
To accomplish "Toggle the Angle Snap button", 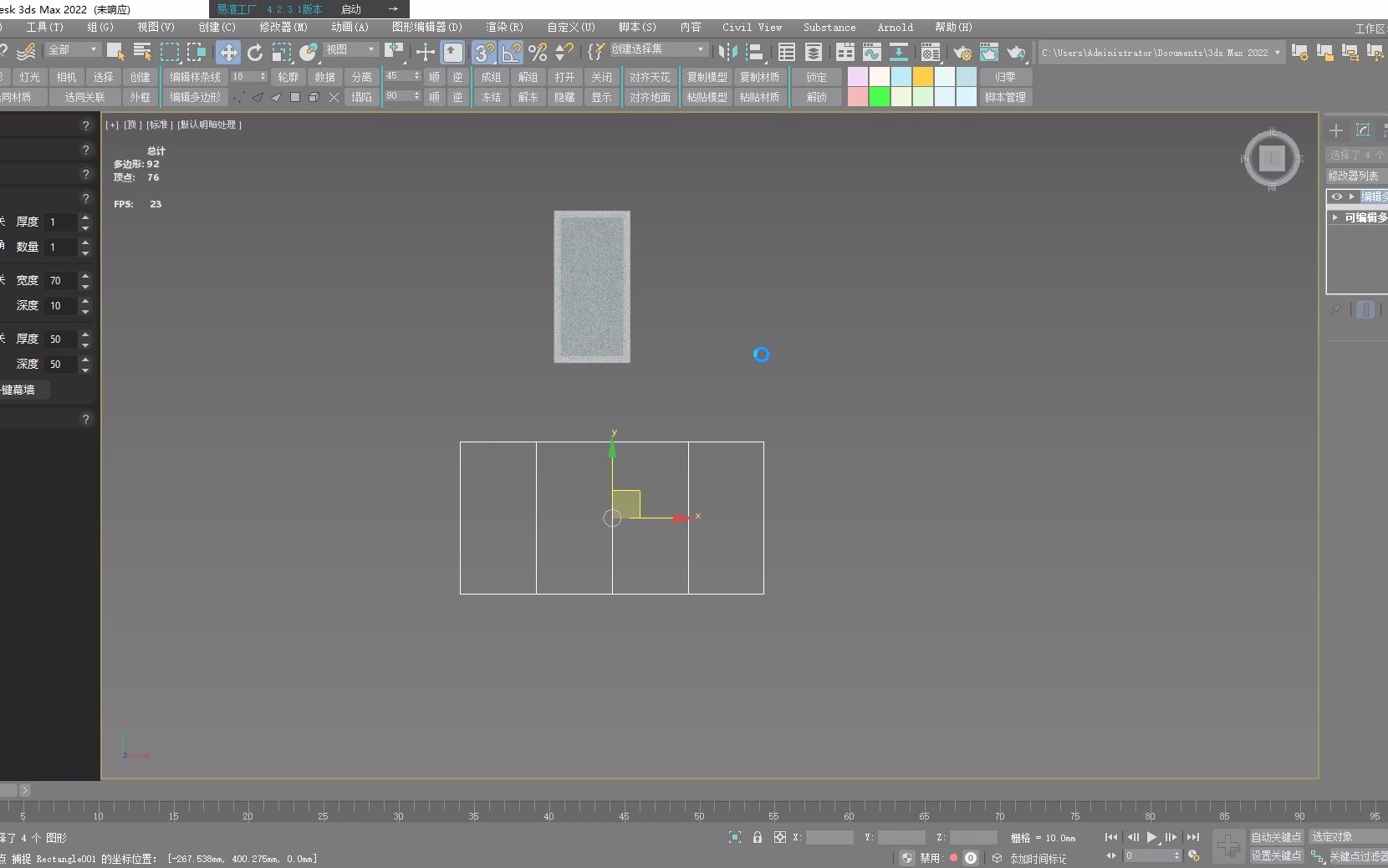I will pyautogui.click(x=511, y=52).
